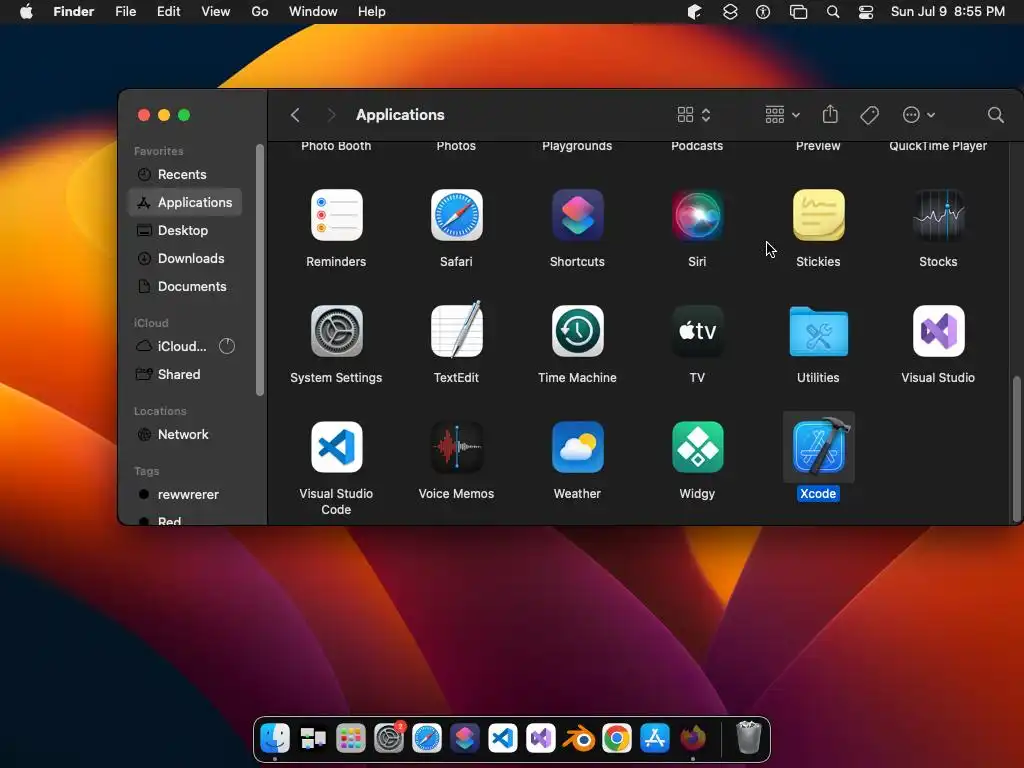Select Shared in the sidebar
Screen dimensions: 1024x768
185,374
